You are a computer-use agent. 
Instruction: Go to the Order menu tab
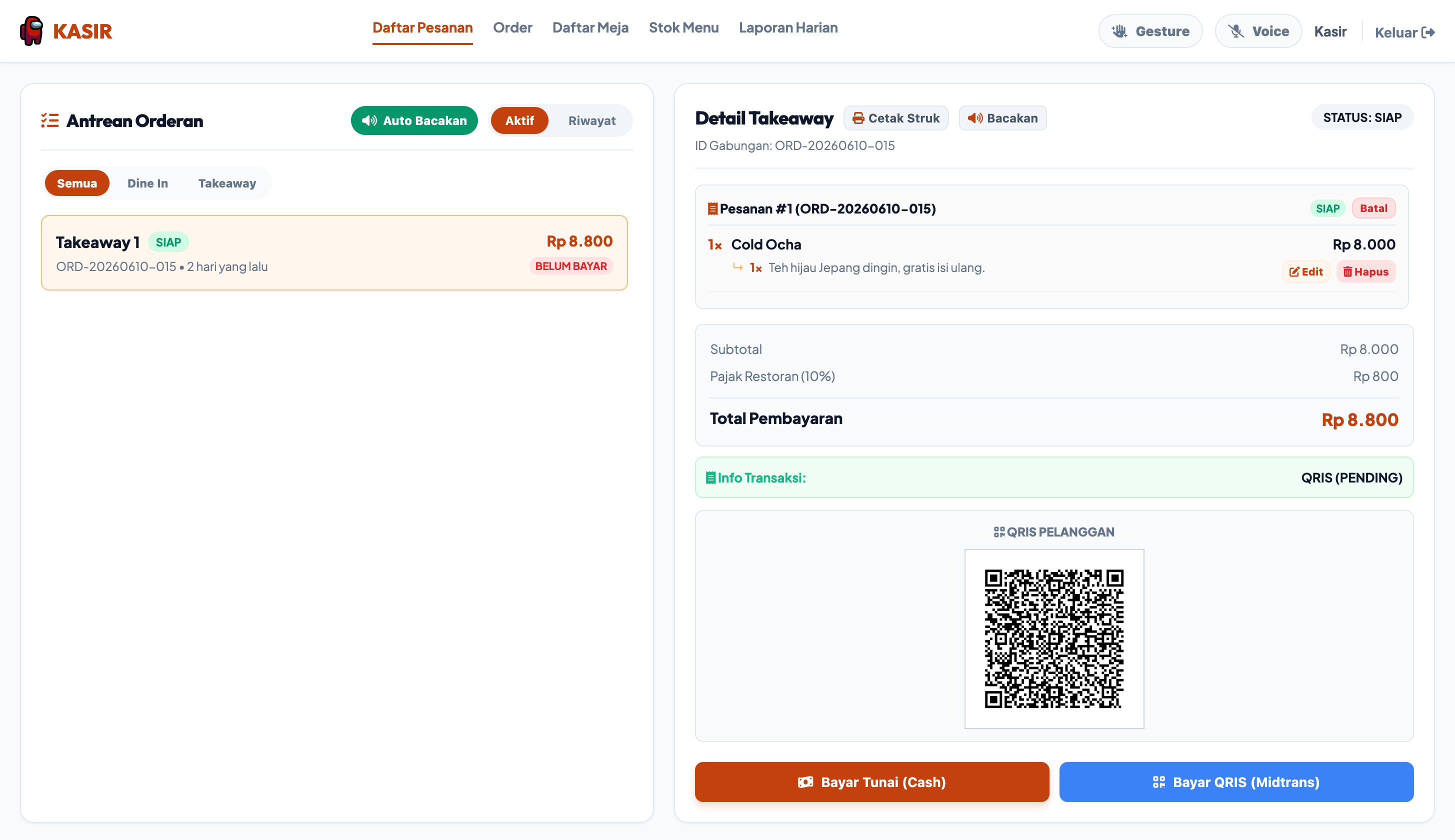tap(512, 27)
